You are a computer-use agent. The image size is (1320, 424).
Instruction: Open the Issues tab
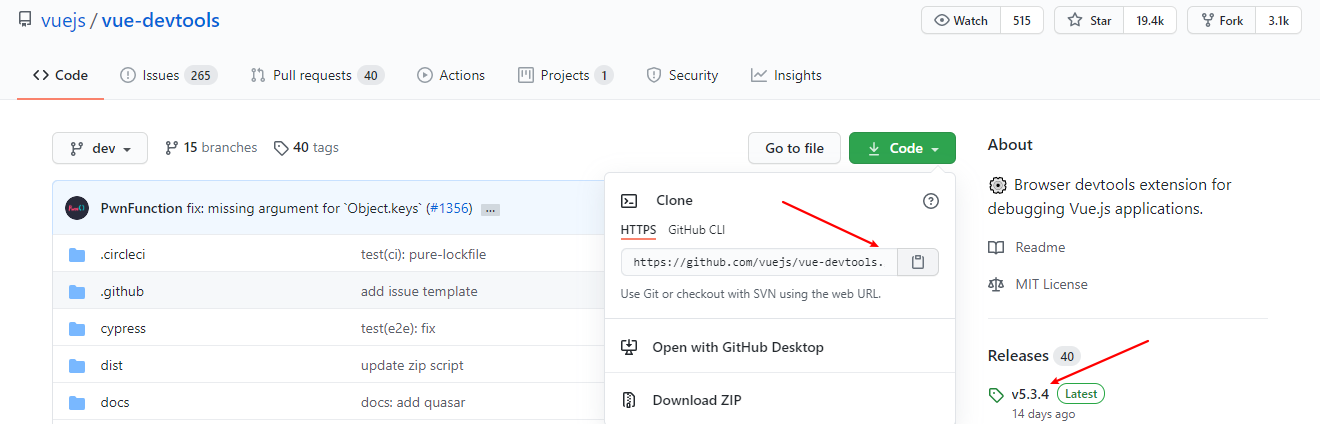[169, 75]
